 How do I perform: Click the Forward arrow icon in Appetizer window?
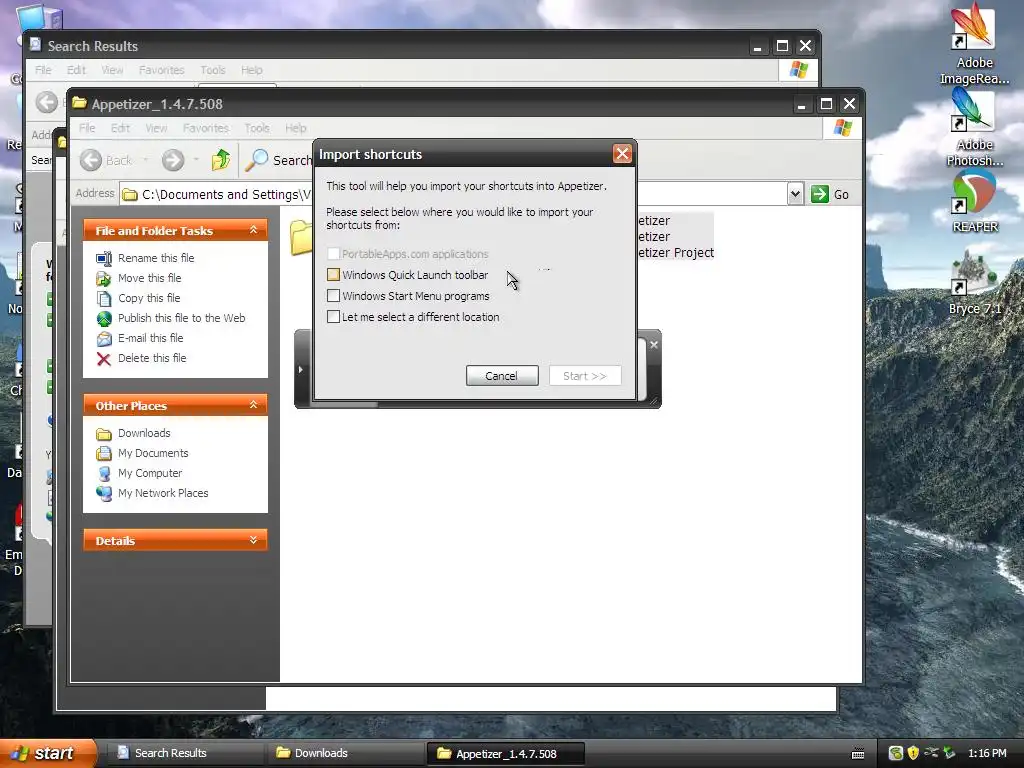[173, 160]
